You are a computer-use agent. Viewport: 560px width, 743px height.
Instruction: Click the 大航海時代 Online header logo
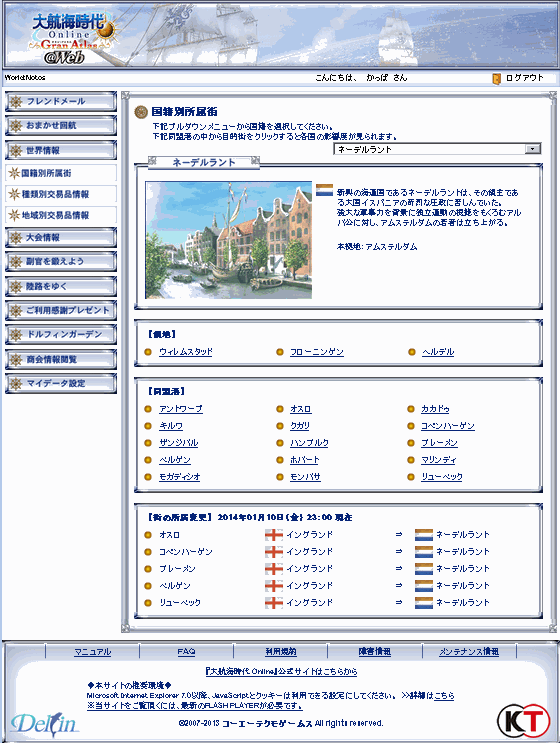pyautogui.click(x=72, y=38)
